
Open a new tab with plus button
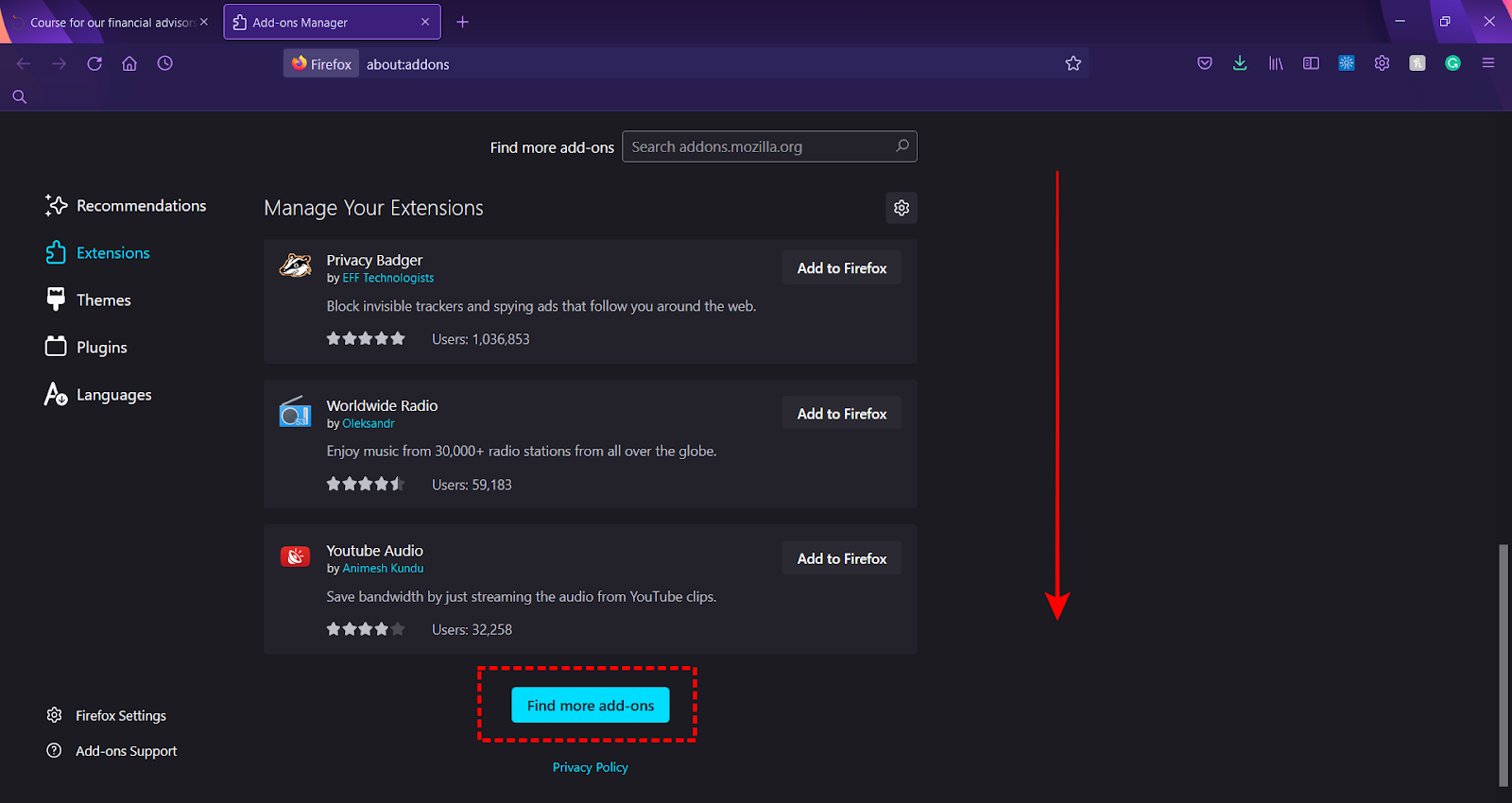pos(462,22)
